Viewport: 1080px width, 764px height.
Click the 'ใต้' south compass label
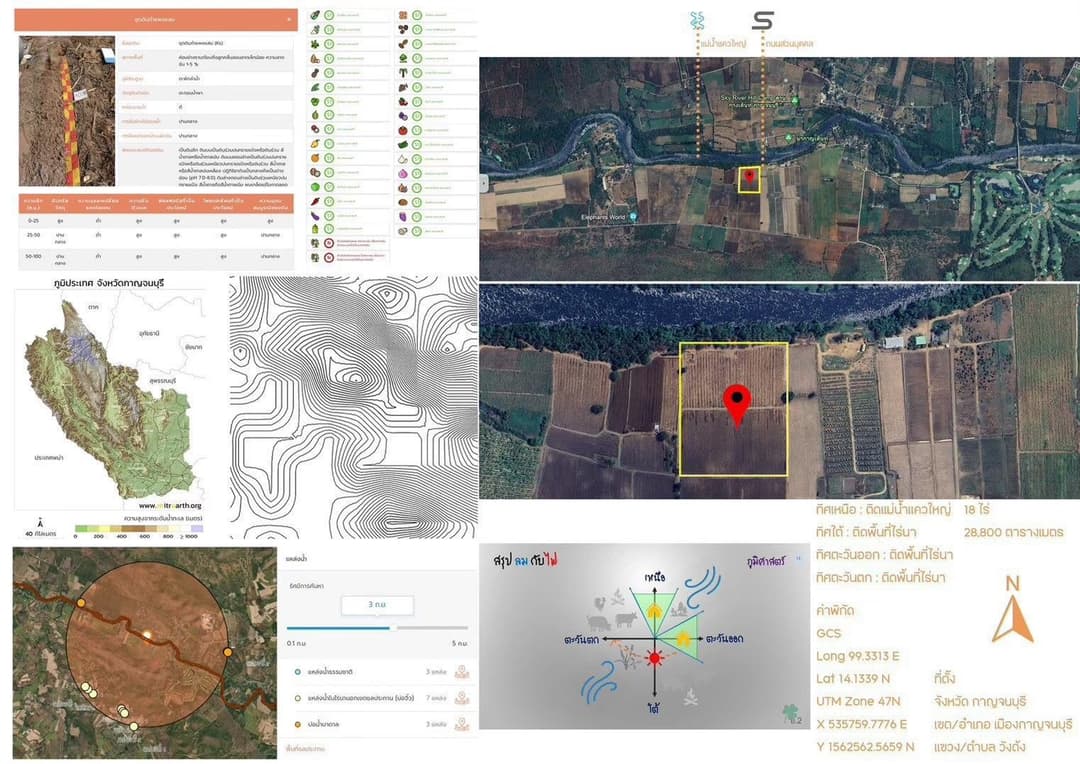click(654, 708)
